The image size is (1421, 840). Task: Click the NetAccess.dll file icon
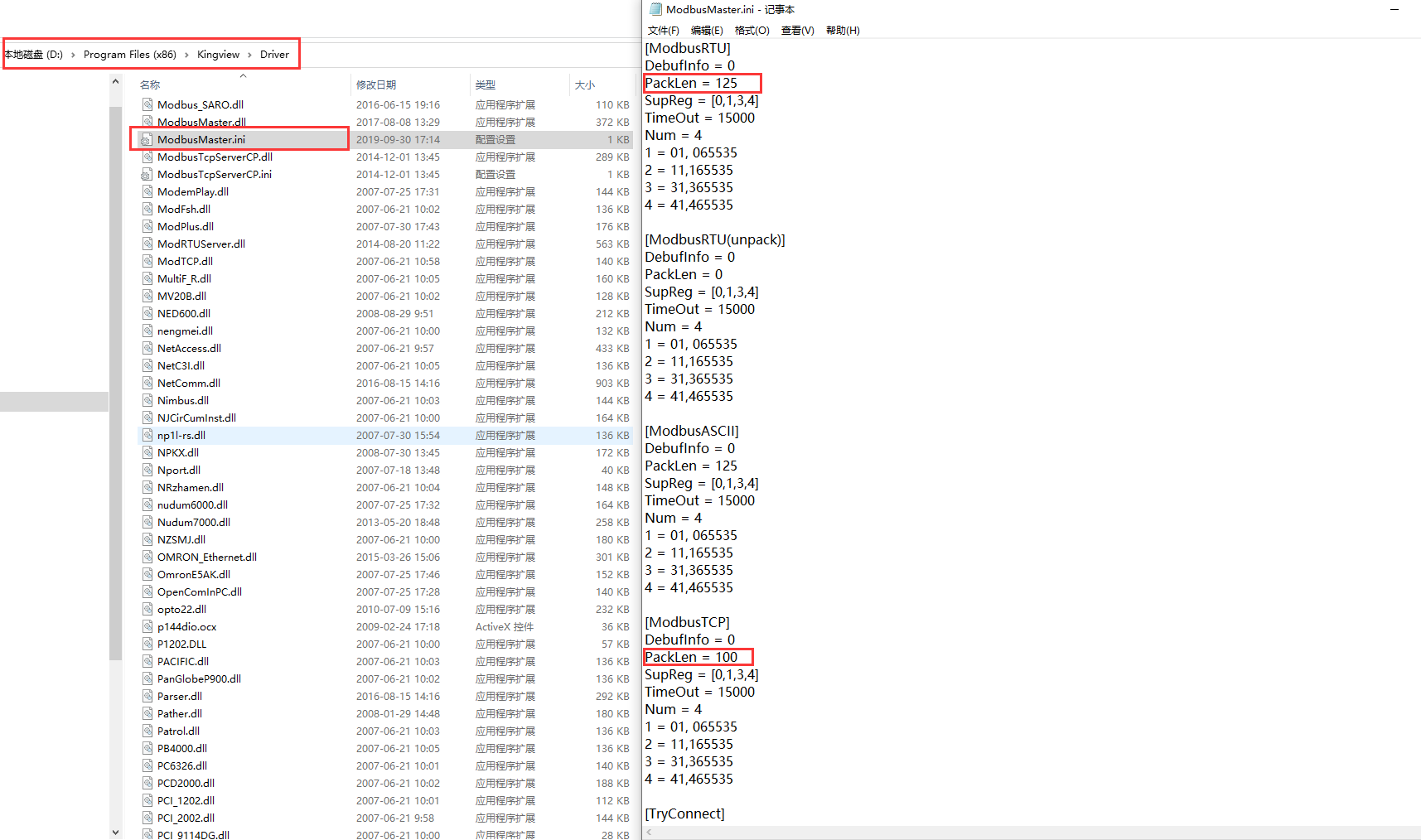(147, 348)
